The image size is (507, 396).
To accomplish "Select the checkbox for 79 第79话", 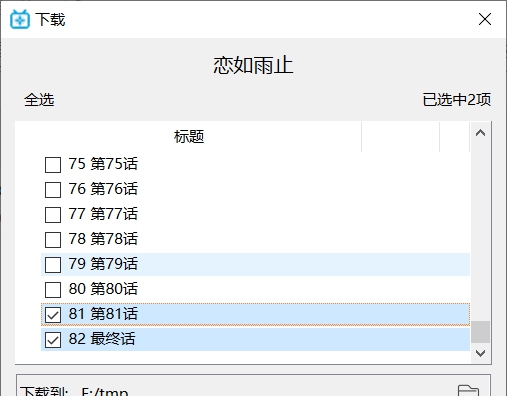I will (x=53, y=265).
